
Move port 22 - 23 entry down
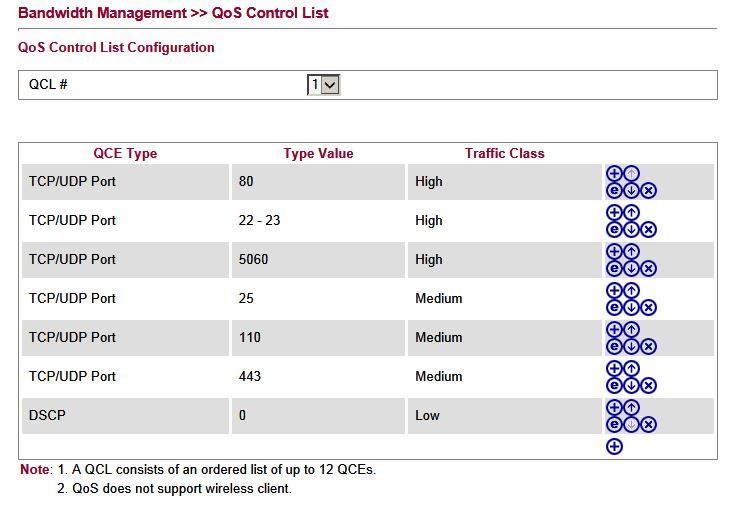coord(631,229)
